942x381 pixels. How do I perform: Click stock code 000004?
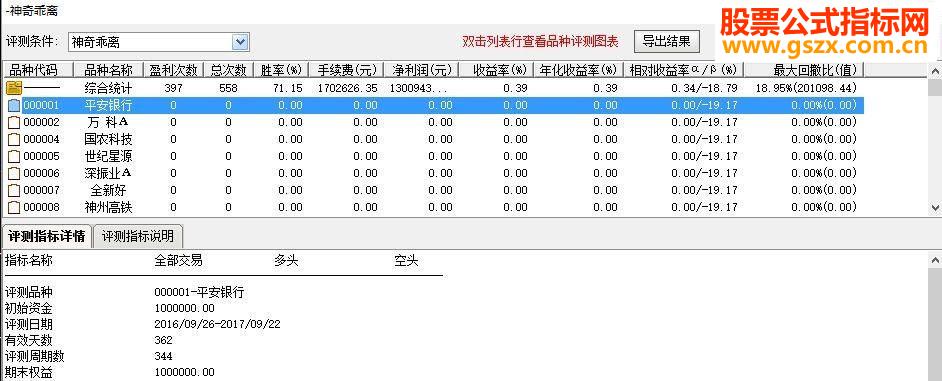tap(41, 139)
